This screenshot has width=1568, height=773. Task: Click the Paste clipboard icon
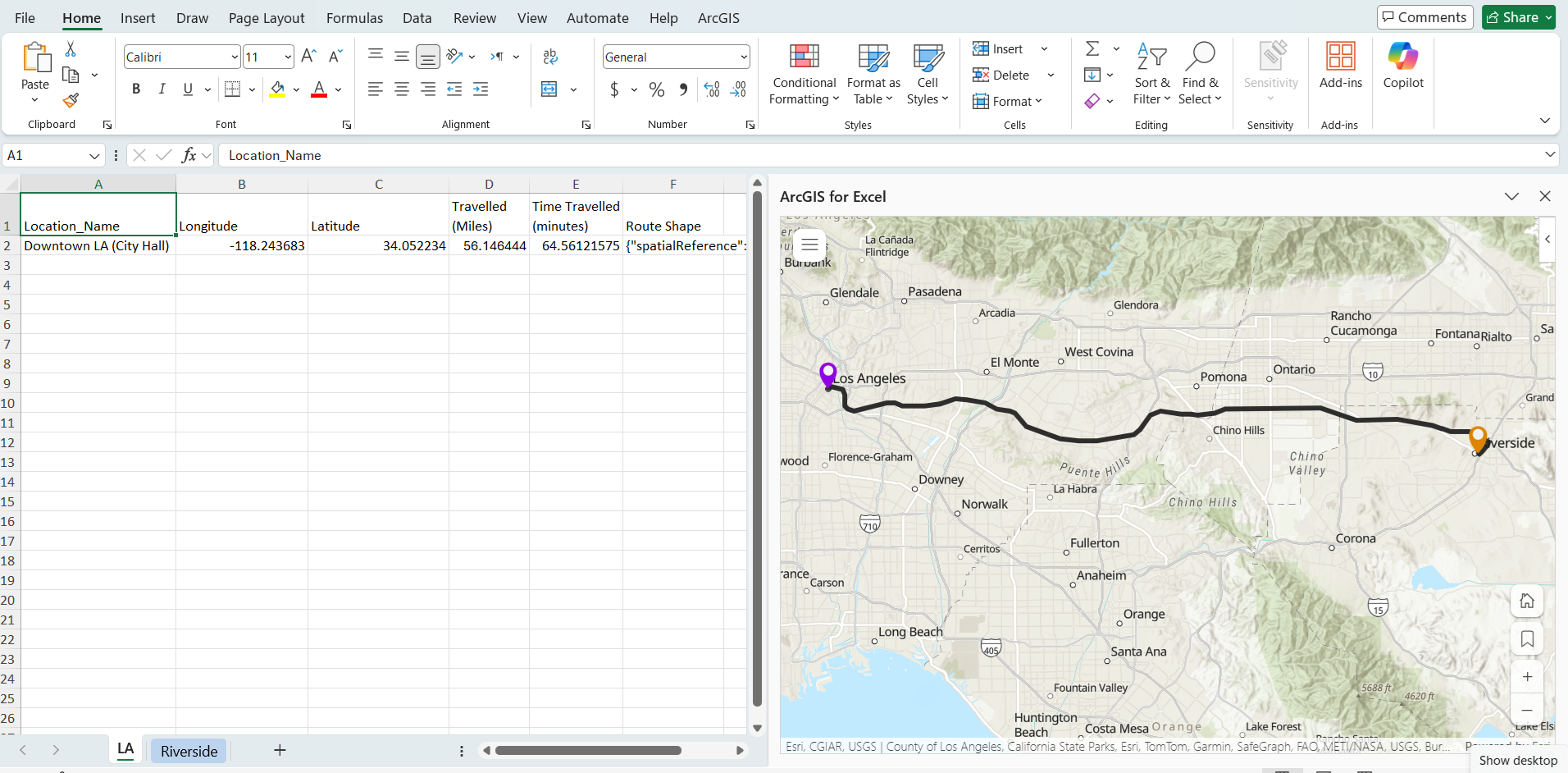point(35,57)
